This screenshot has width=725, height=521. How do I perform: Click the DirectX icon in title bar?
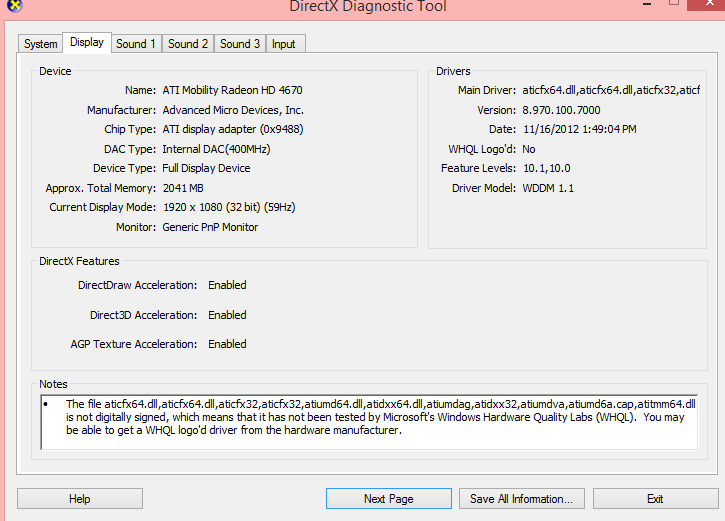point(8,5)
